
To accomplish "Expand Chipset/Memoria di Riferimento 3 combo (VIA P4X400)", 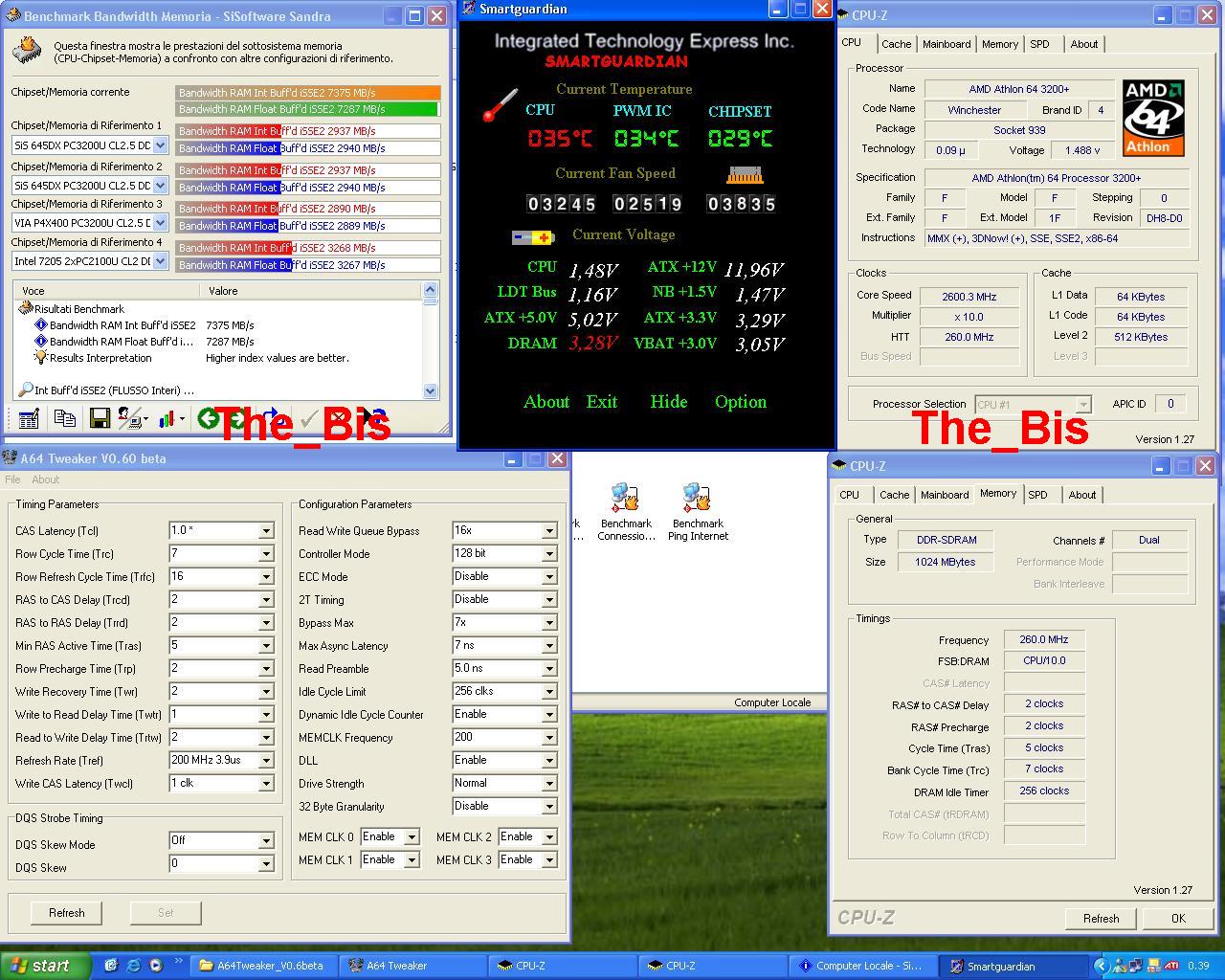I will point(160,223).
